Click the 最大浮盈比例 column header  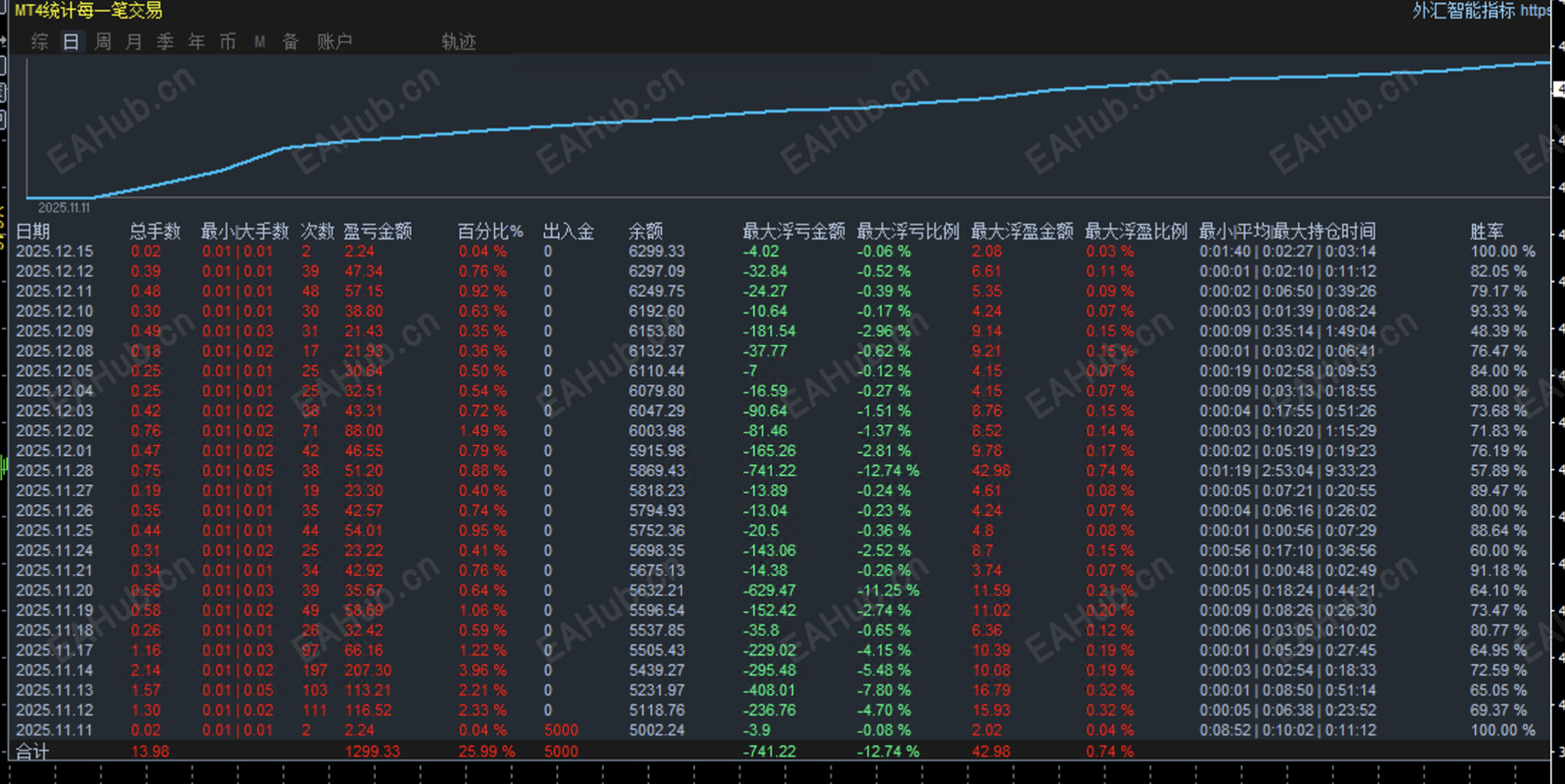coord(1137,232)
